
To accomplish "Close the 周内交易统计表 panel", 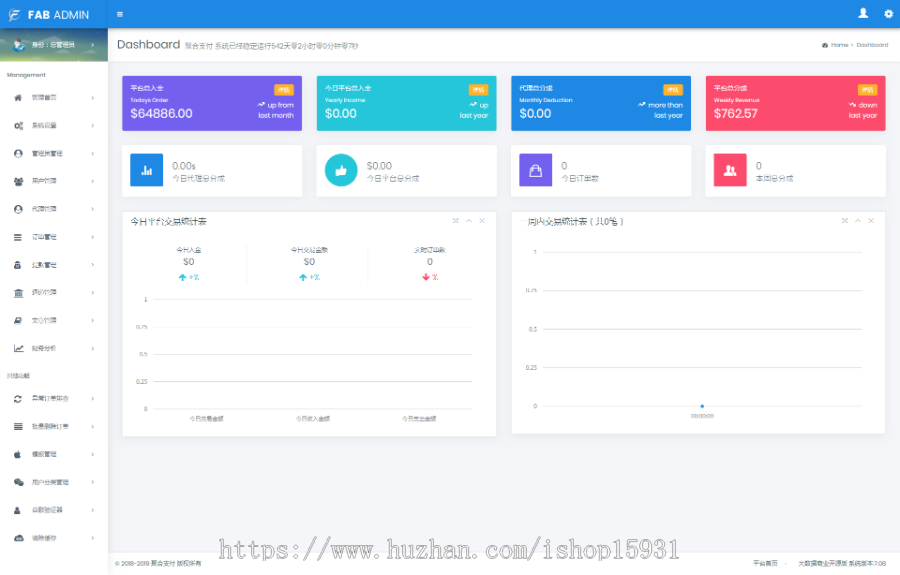I will (871, 220).
